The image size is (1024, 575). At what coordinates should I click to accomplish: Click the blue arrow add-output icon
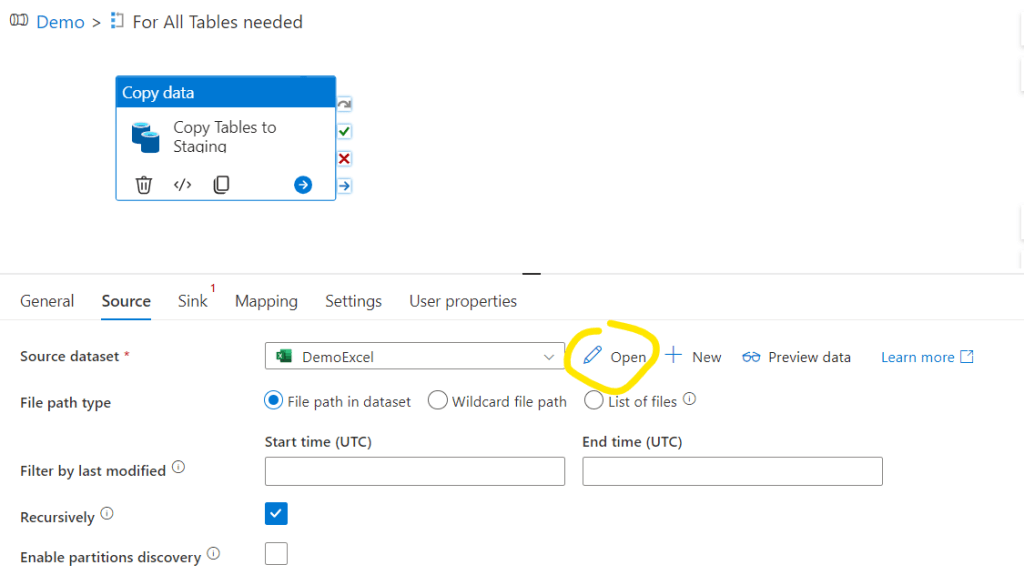[x=303, y=185]
